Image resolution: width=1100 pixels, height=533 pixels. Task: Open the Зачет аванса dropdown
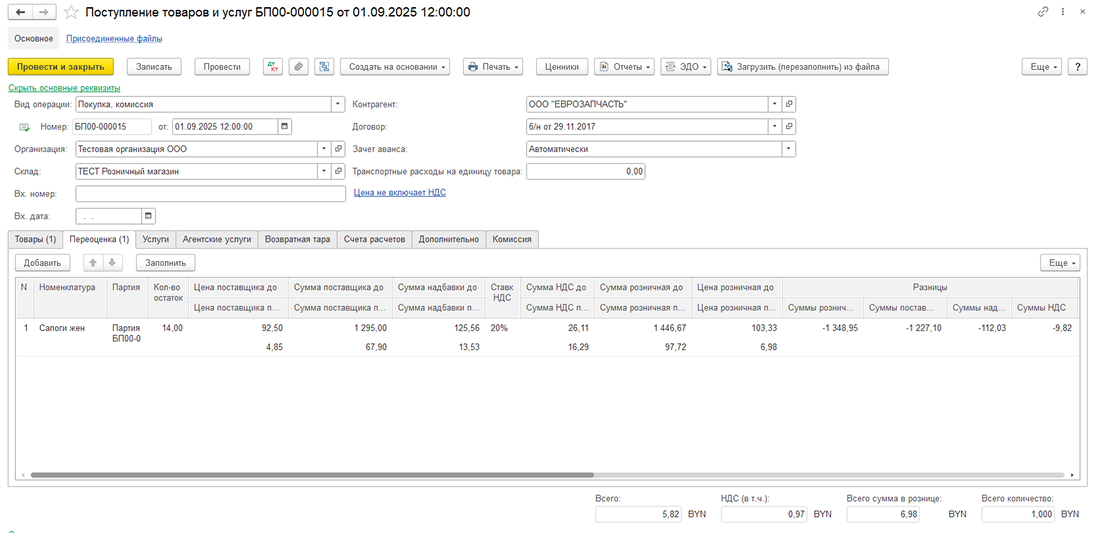[x=789, y=149]
